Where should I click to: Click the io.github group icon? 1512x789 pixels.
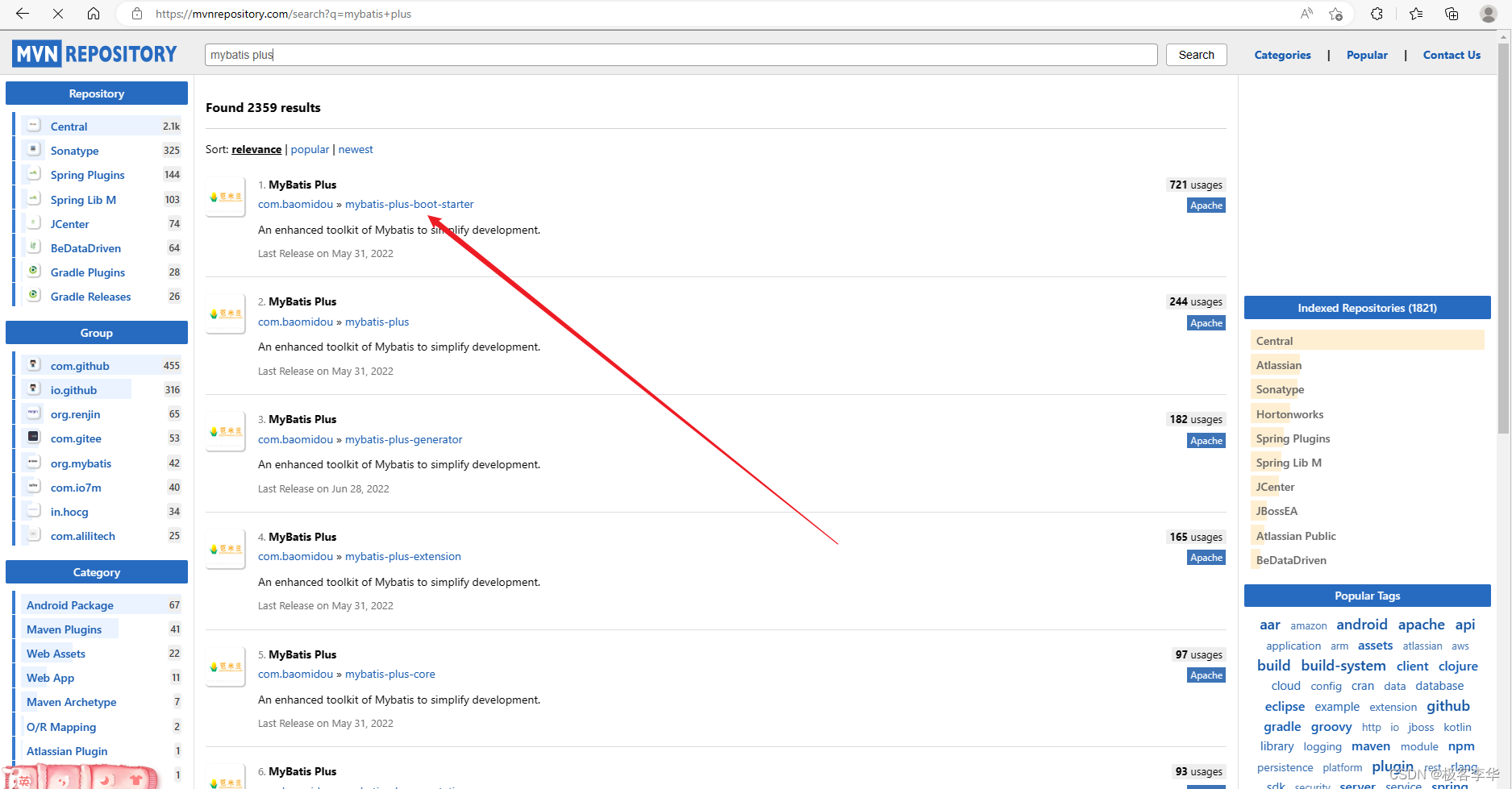(x=34, y=389)
